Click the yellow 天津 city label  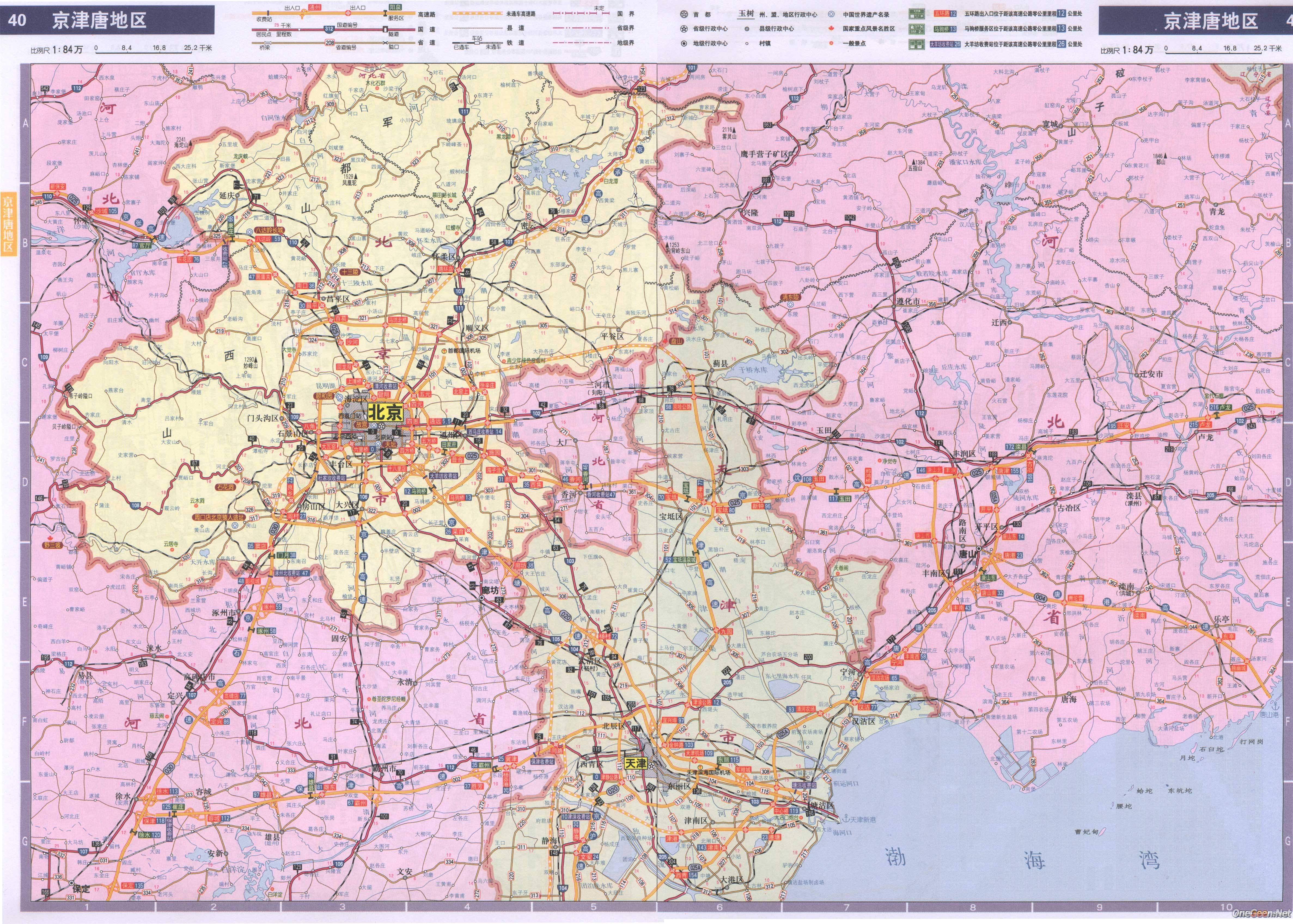coord(636,764)
